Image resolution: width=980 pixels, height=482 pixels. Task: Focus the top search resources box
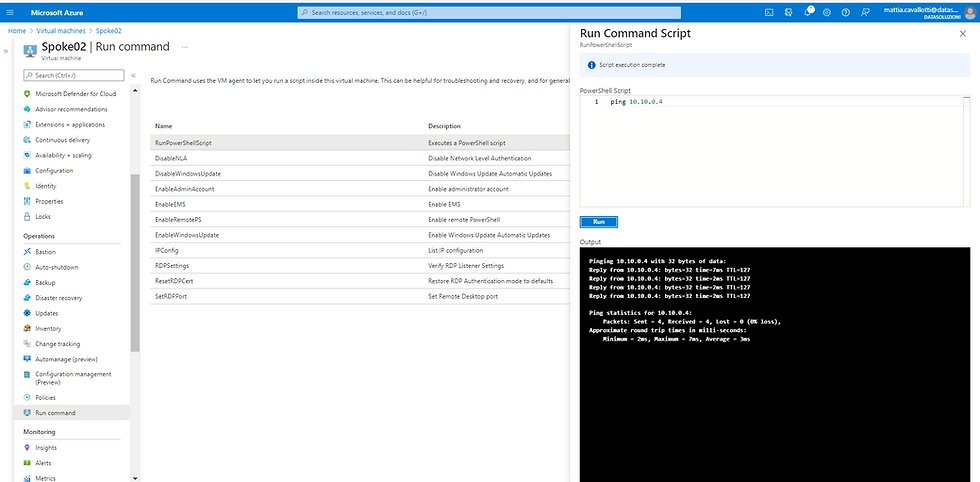pyautogui.click(x=489, y=13)
